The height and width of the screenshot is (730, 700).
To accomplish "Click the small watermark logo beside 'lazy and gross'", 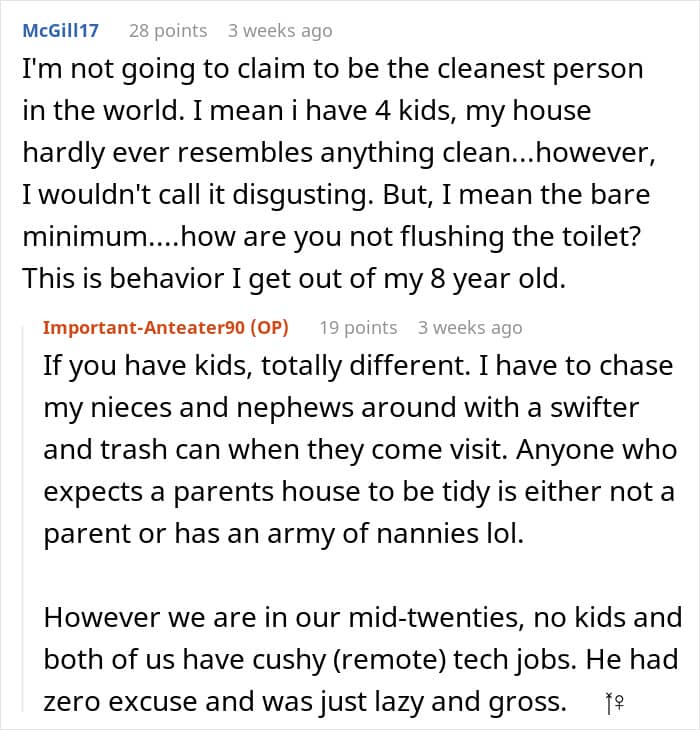I will [614, 703].
